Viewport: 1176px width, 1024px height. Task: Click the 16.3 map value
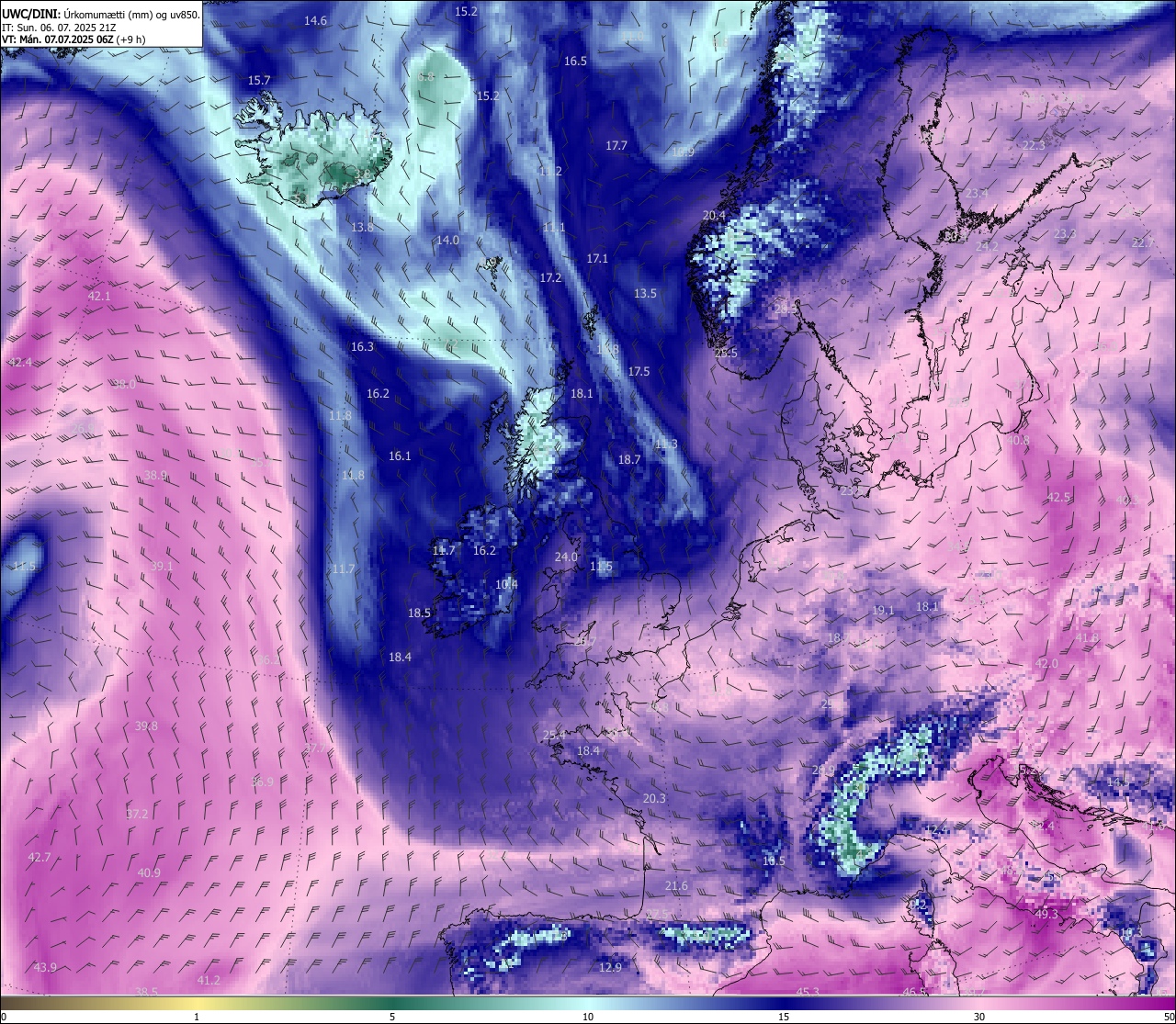(x=362, y=346)
